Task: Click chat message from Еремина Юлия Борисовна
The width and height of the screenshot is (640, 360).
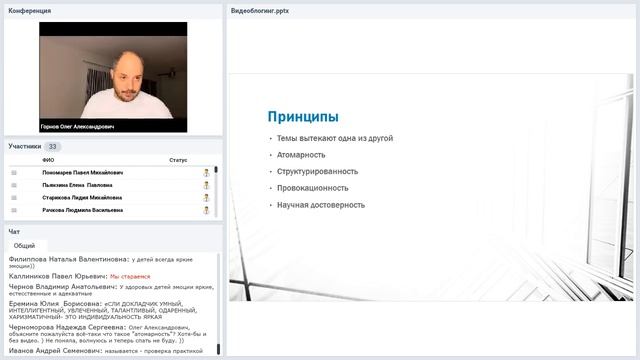Action: coord(103,310)
